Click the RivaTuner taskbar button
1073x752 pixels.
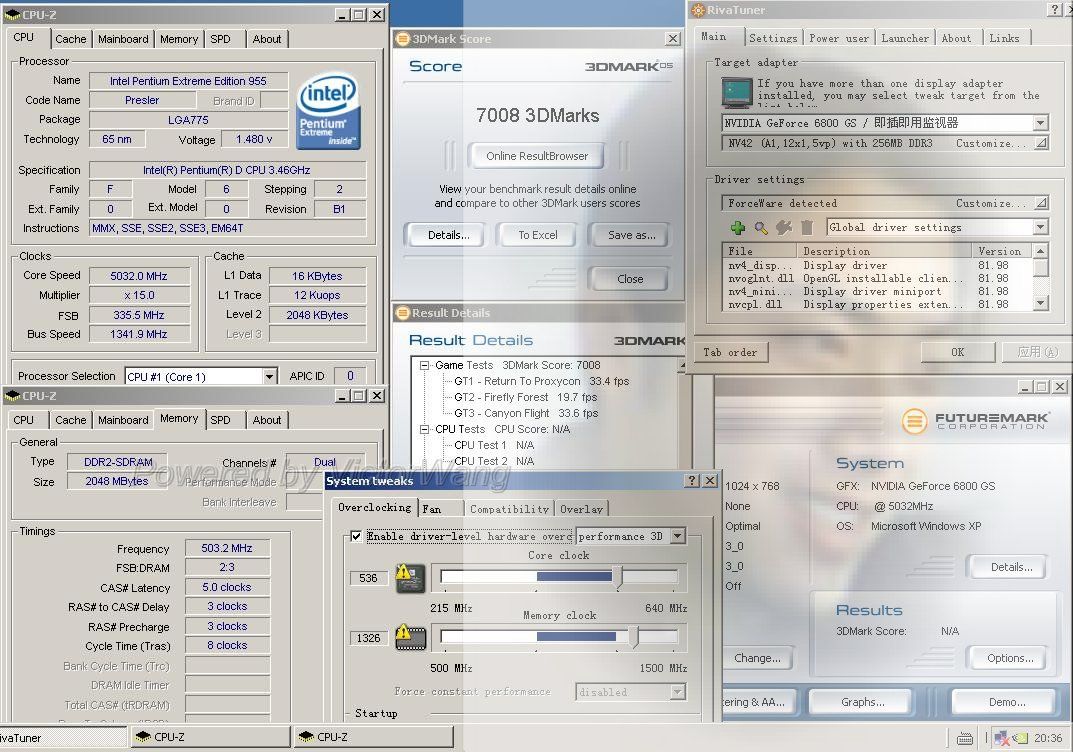click(63, 738)
